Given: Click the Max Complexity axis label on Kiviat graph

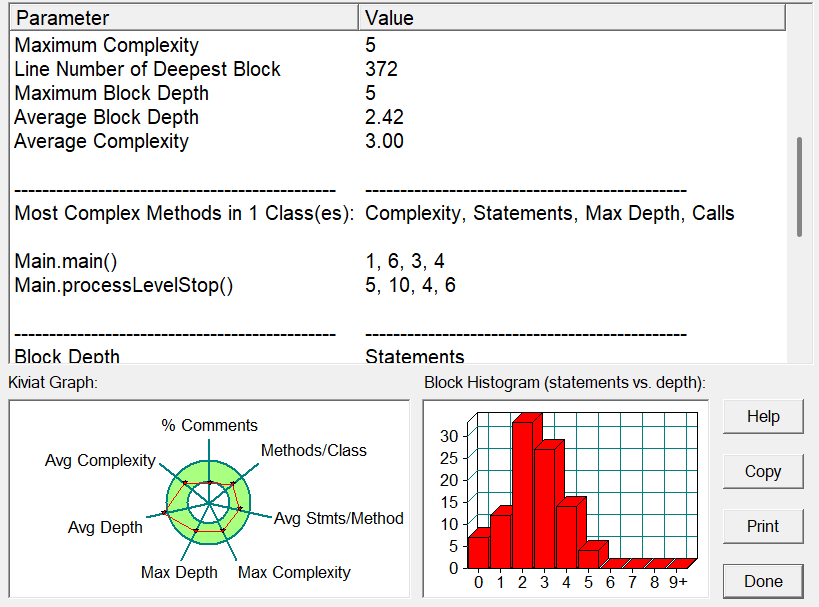Looking at the screenshot, I should (294, 573).
